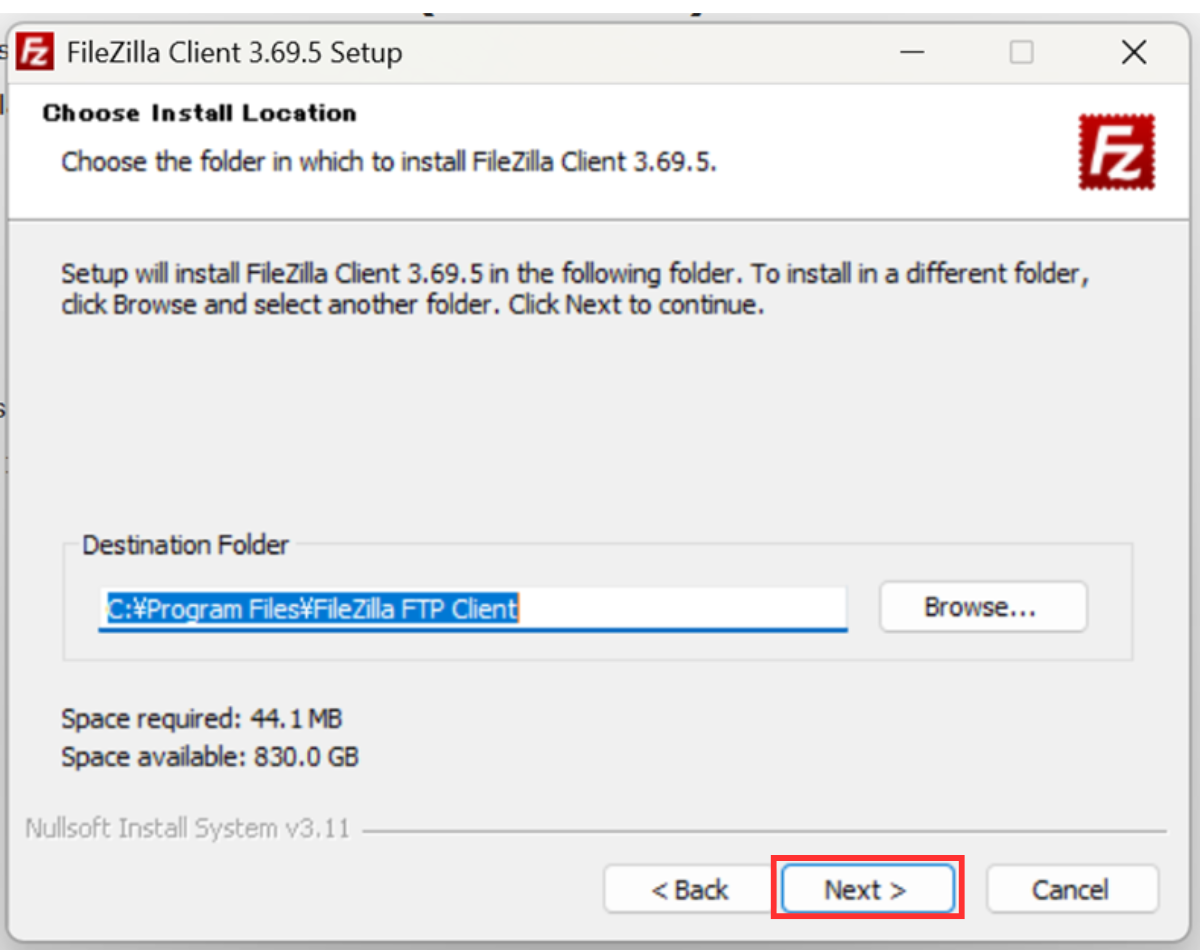Click the "Space required: 44.1 MB" text
1200x950 pixels.
click(x=202, y=717)
